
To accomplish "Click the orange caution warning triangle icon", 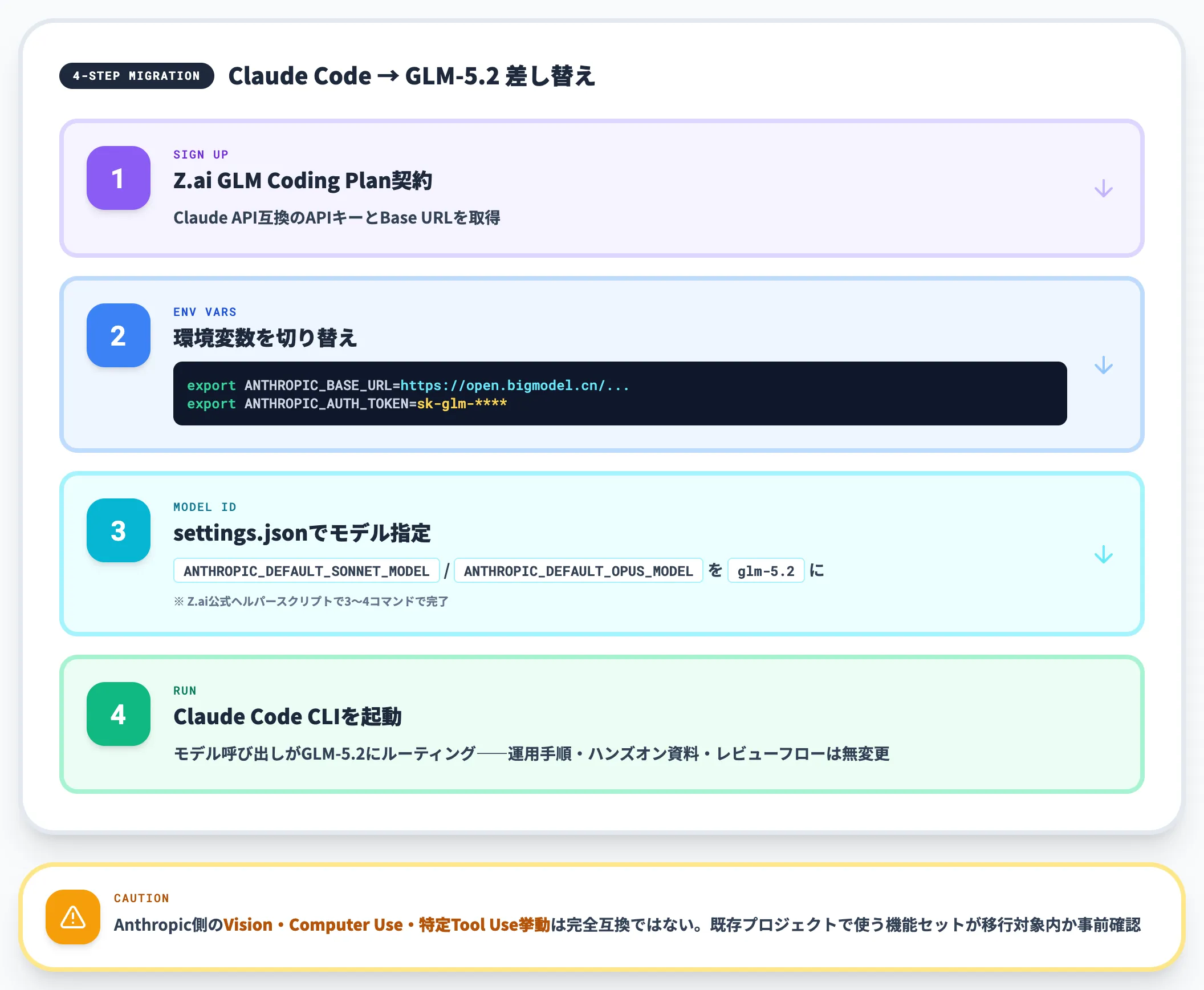I will (73, 917).
